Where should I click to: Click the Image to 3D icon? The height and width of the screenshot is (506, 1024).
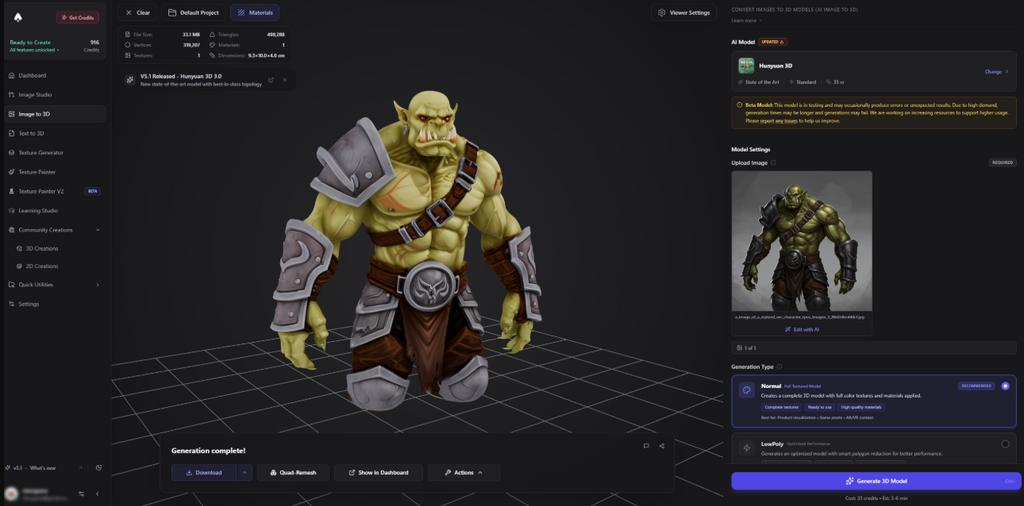(x=12, y=114)
